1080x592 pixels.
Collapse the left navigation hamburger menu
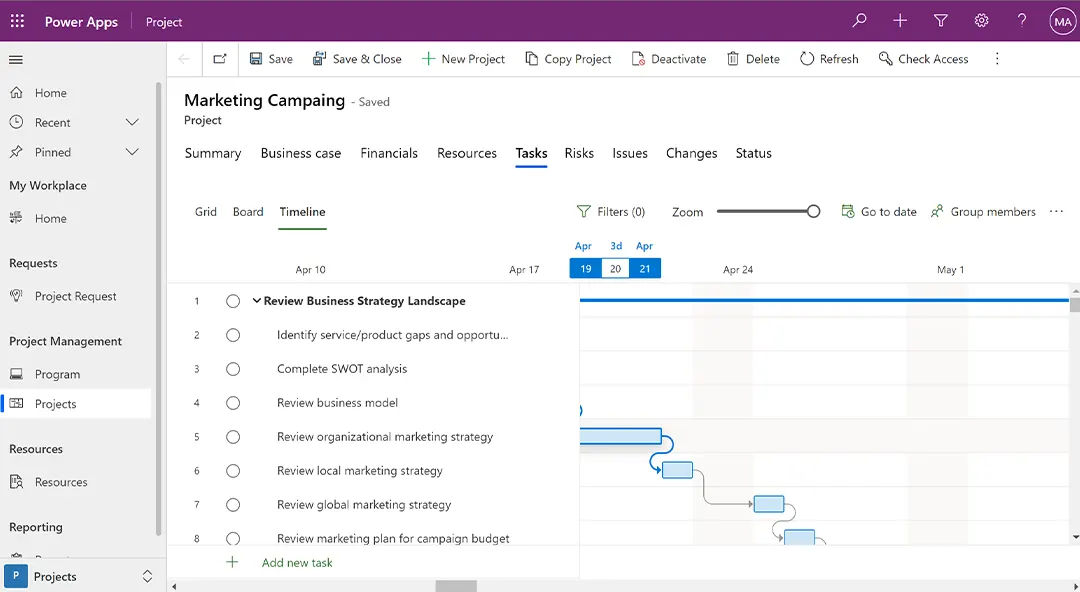(16, 60)
